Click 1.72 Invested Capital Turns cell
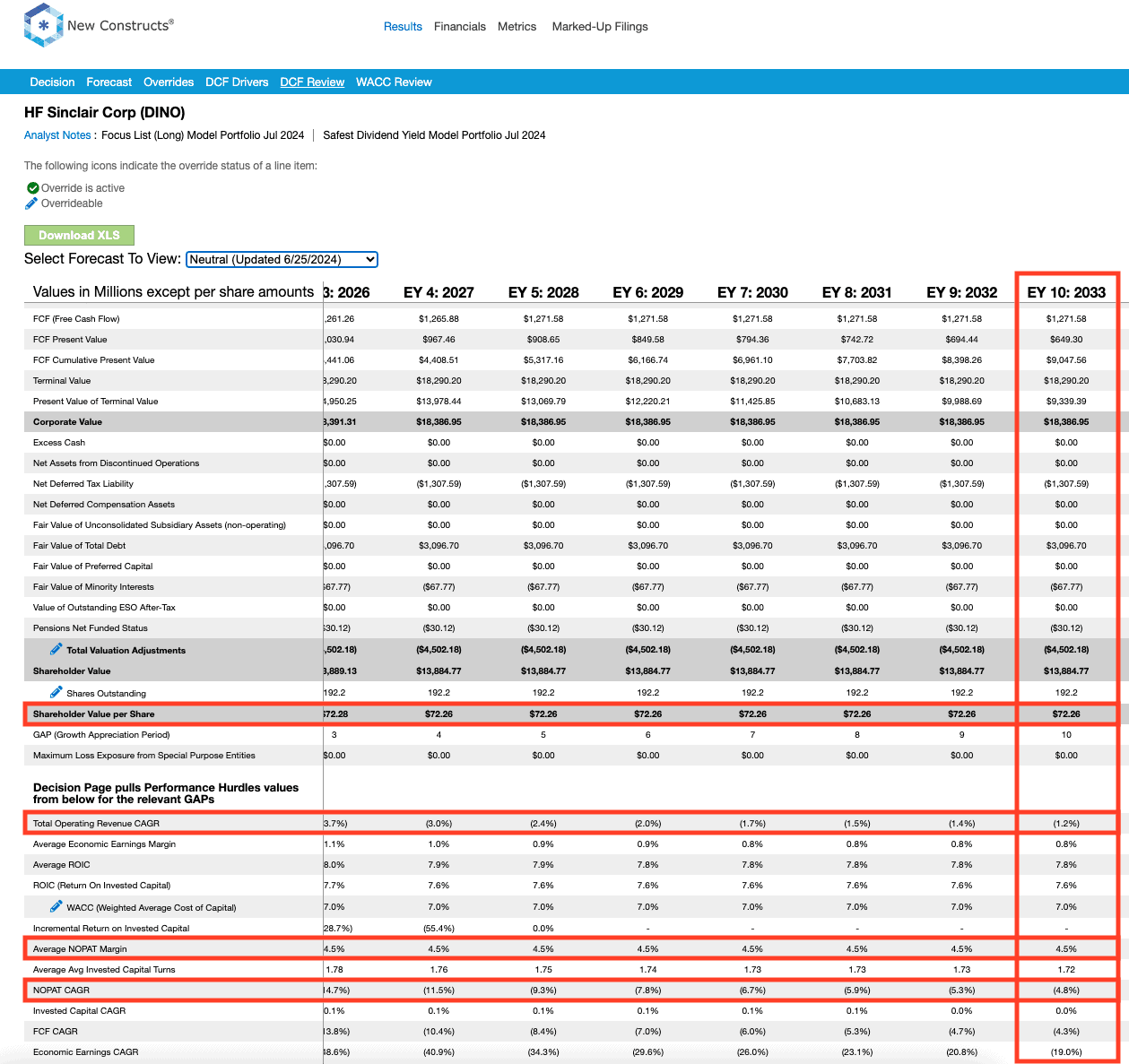The height and width of the screenshot is (1064, 1129). [x=1066, y=970]
